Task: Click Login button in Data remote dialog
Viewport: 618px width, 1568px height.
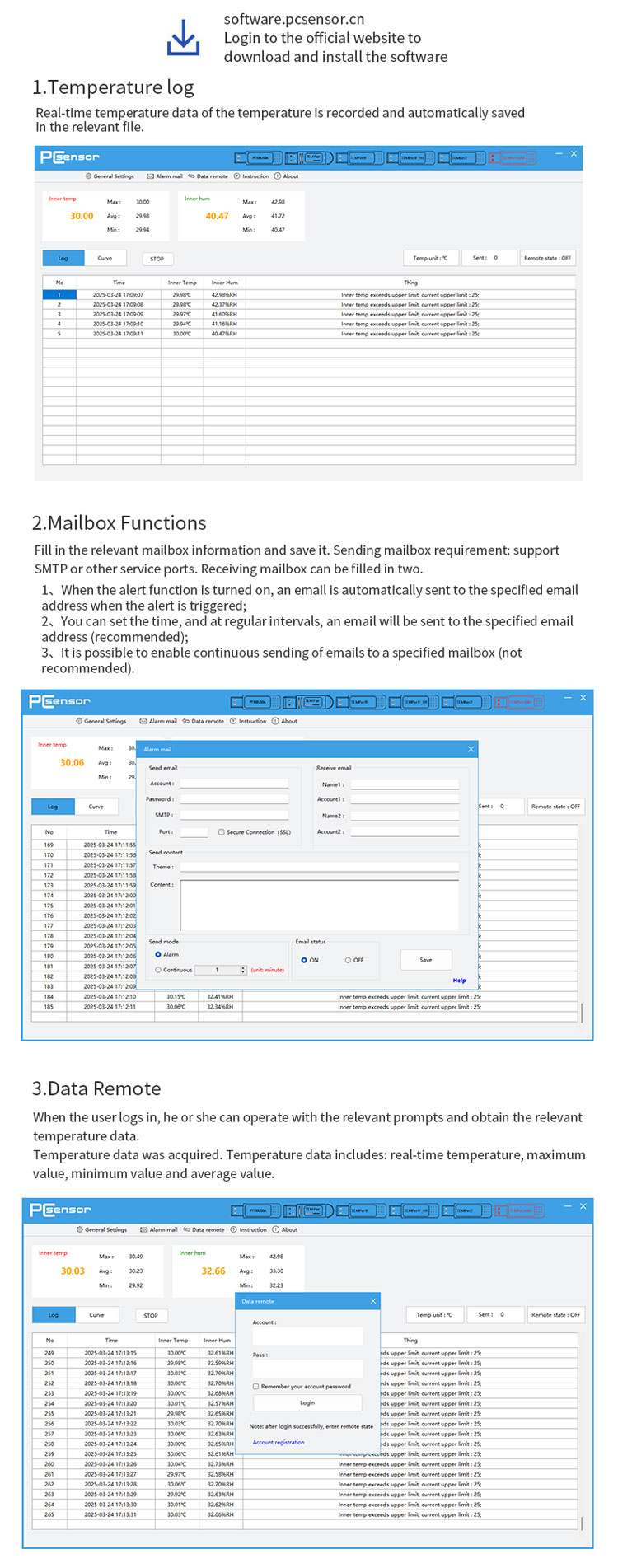Action: pyautogui.click(x=307, y=1402)
